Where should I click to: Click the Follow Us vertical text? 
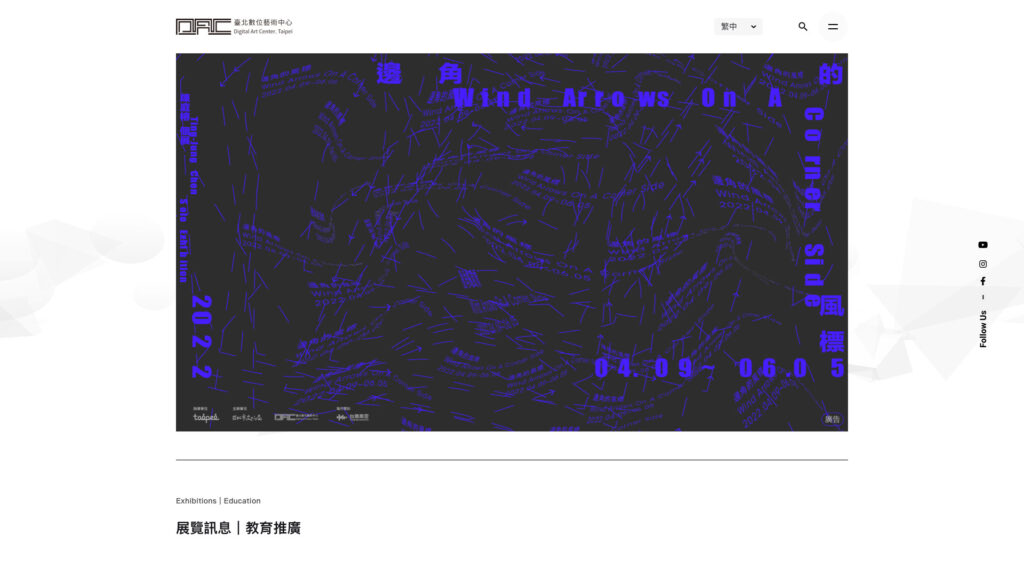(x=983, y=328)
